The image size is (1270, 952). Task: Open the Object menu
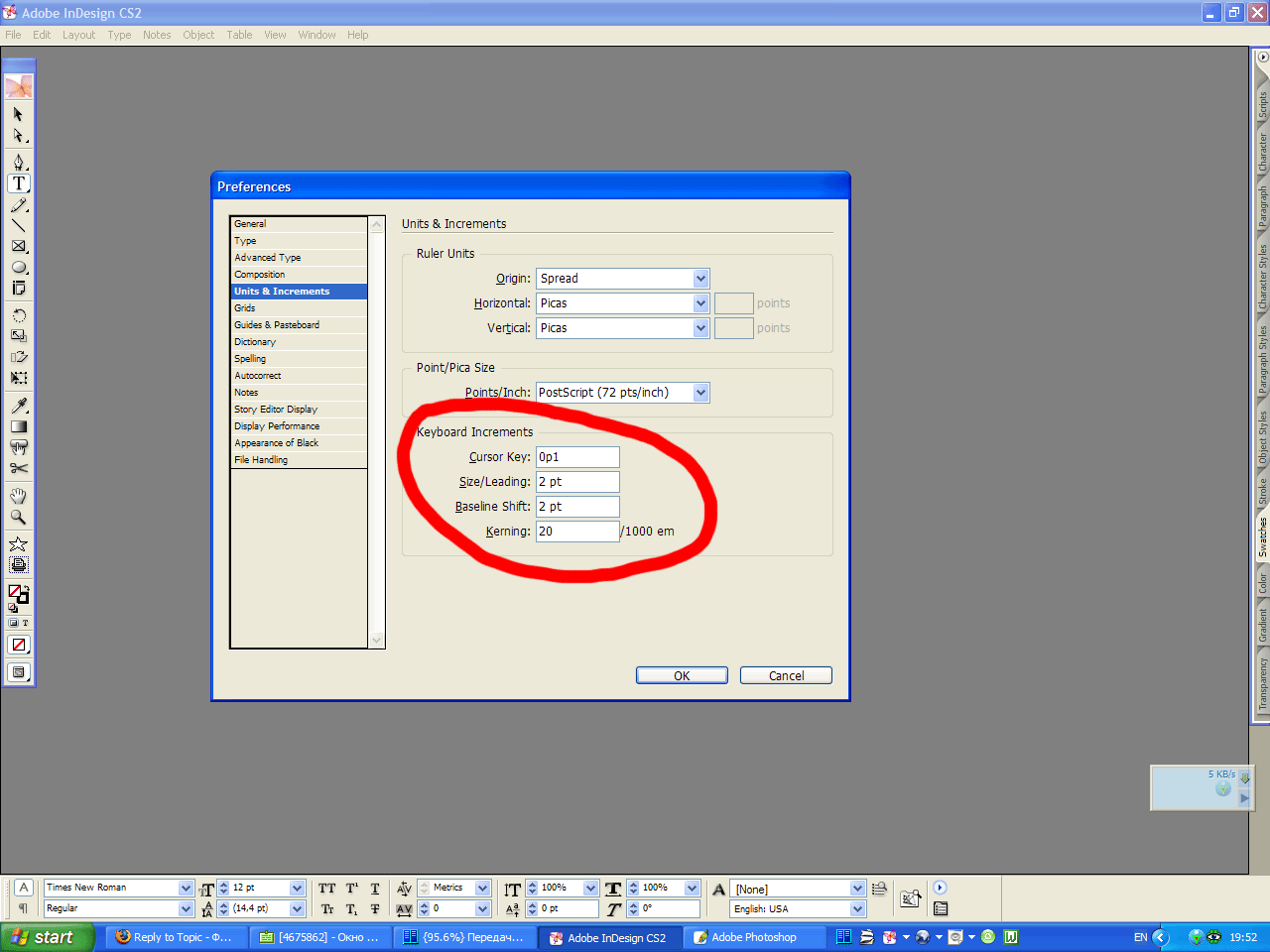click(198, 35)
